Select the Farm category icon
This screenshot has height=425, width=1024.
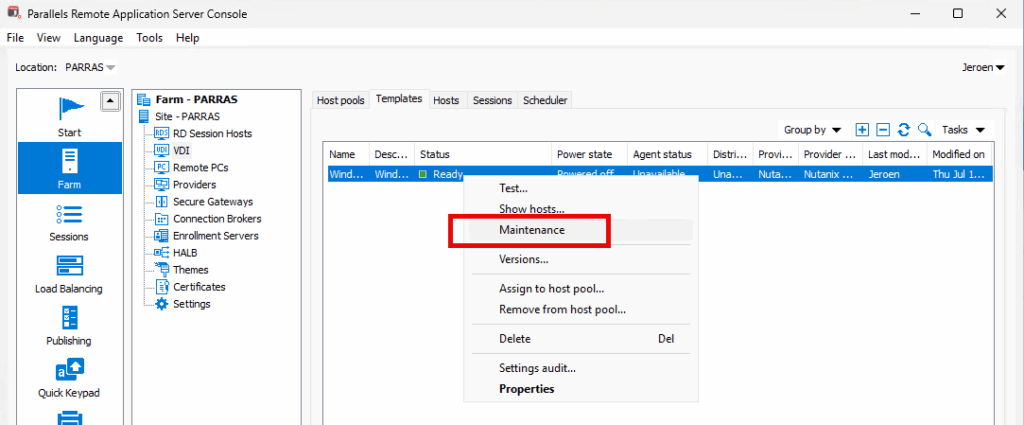[x=70, y=161]
